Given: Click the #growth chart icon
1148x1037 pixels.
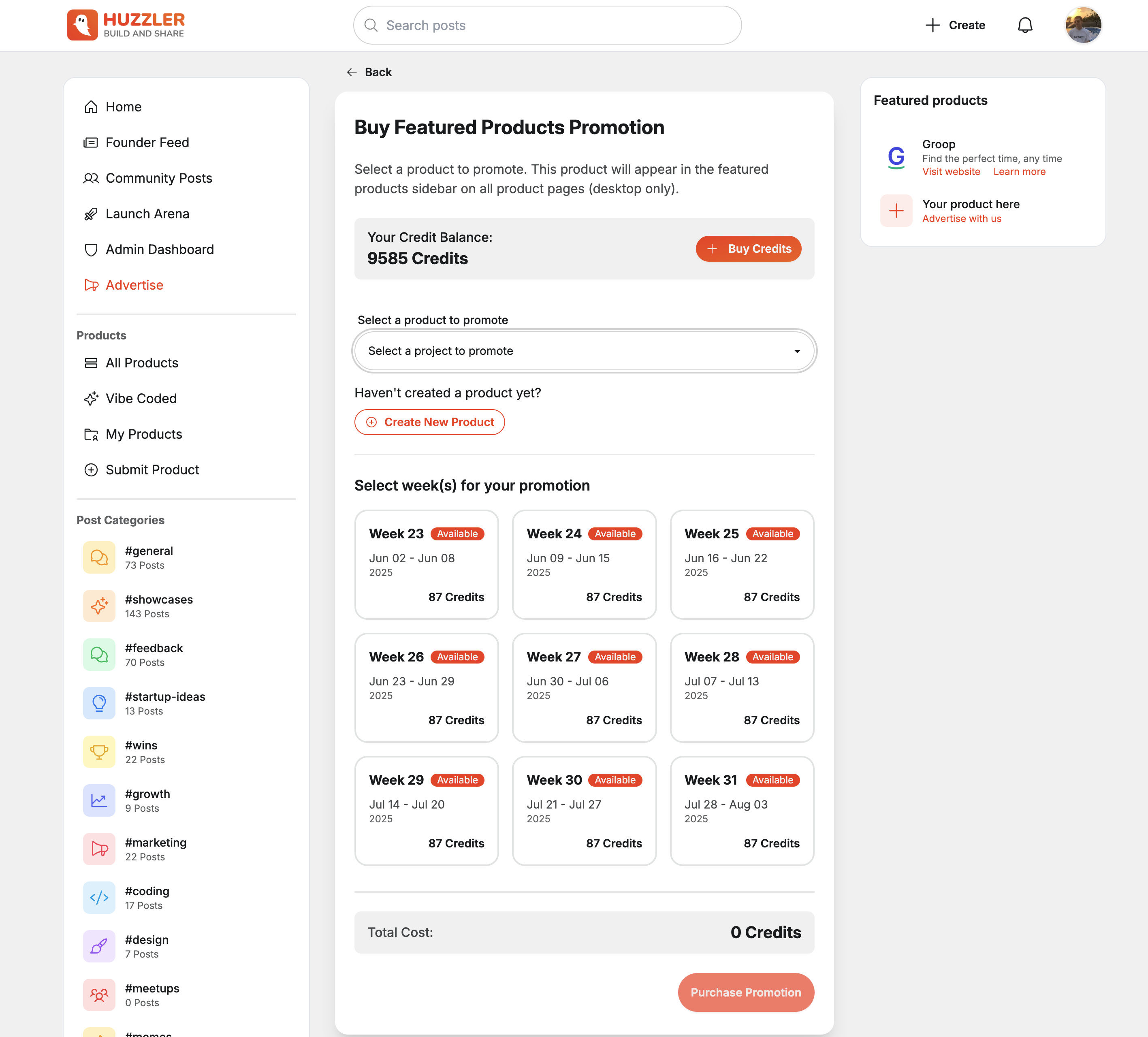Looking at the screenshot, I should [99, 800].
